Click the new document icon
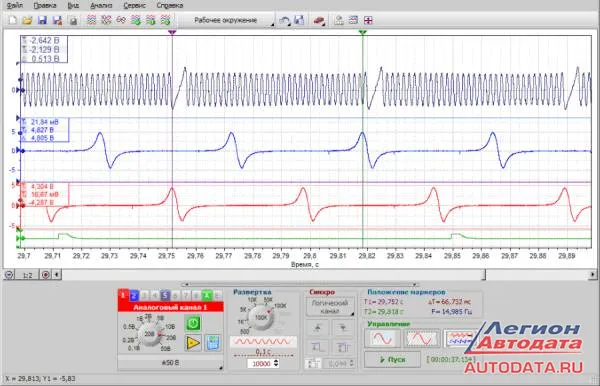This screenshot has height=386, width=600. coord(12,20)
